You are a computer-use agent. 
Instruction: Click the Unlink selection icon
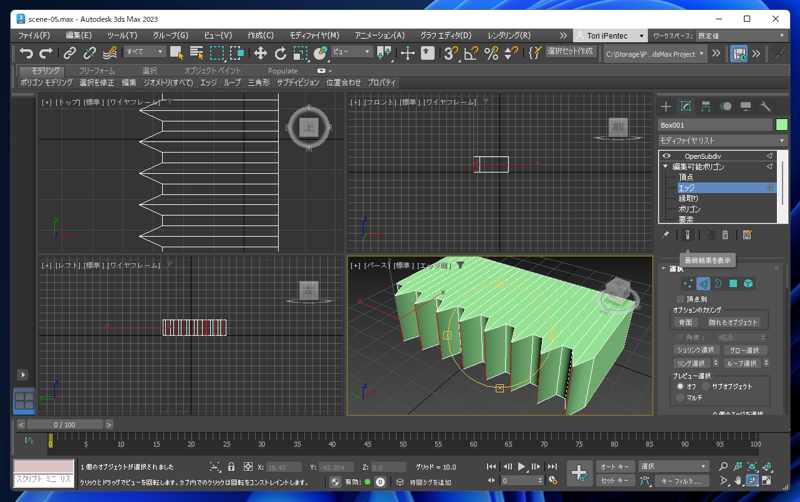(89, 53)
